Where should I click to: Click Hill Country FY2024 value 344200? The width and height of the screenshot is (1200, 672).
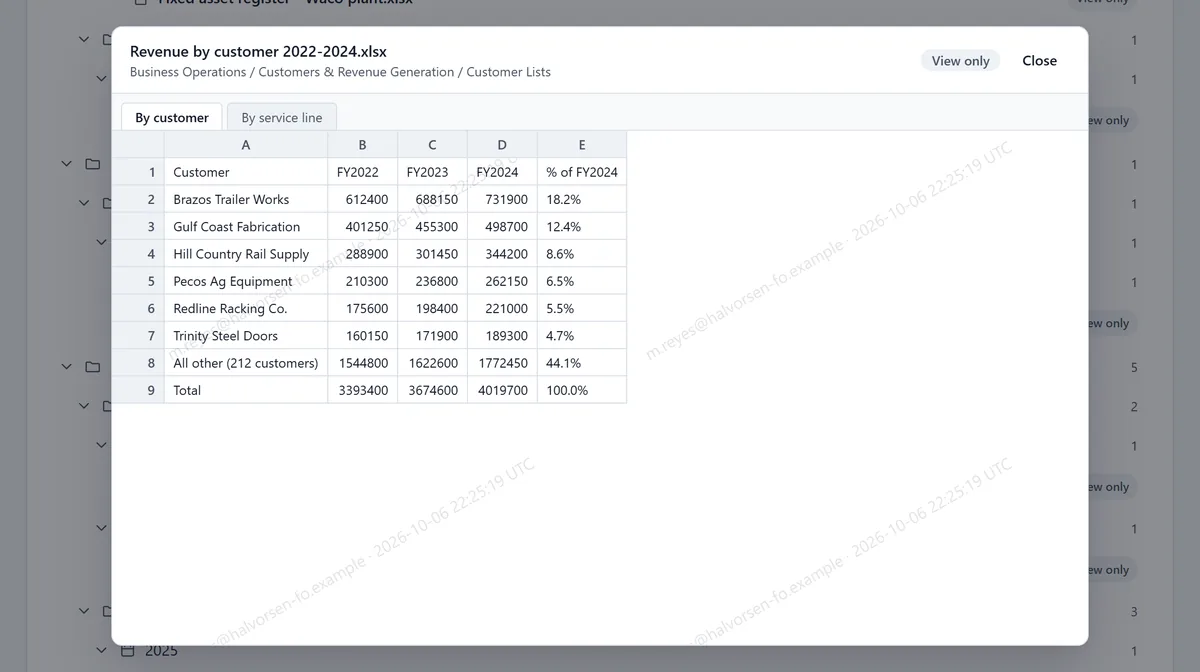[x=503, y=254]
